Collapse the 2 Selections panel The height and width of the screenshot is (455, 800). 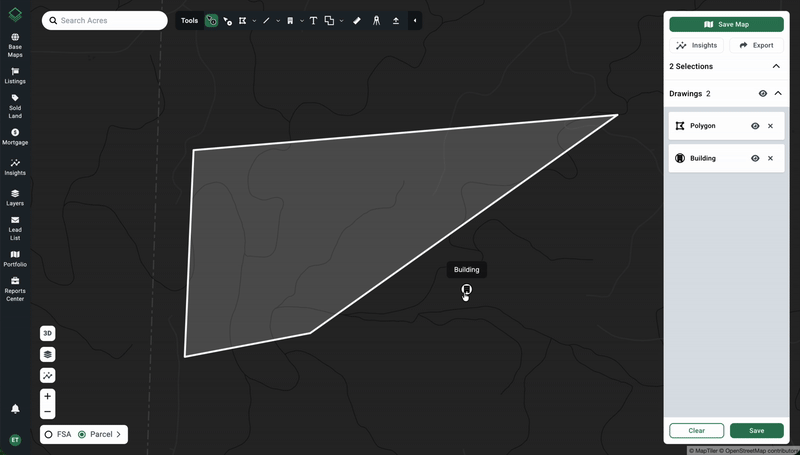pos(776,66)
